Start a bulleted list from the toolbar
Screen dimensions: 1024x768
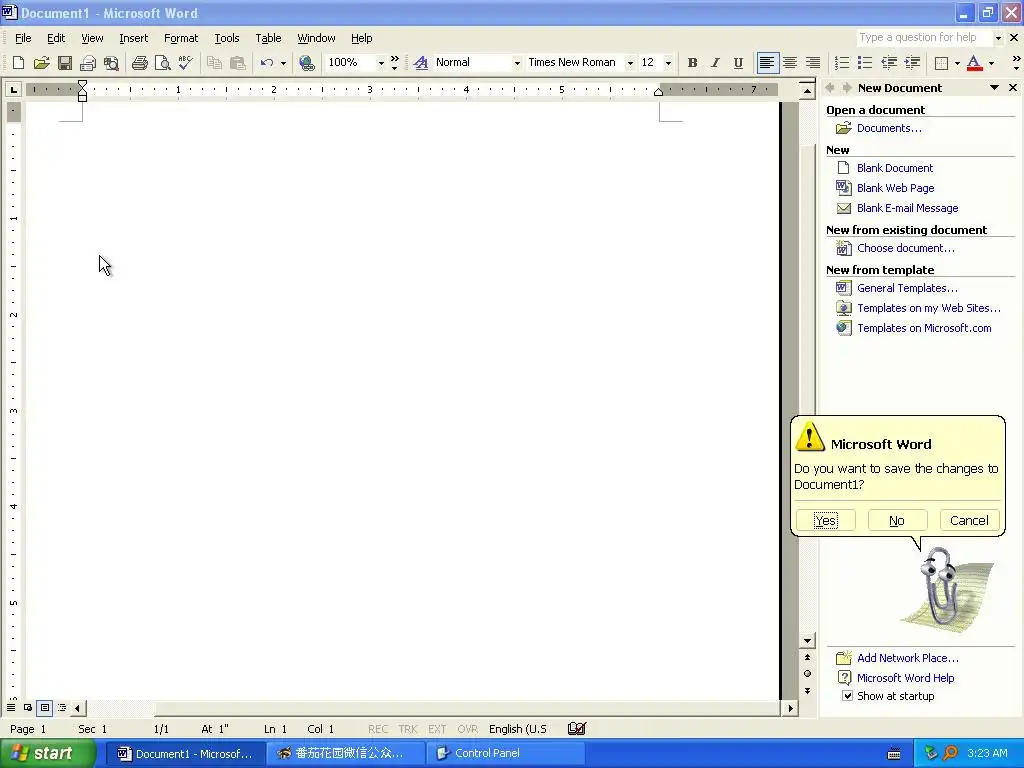(865, 63)
